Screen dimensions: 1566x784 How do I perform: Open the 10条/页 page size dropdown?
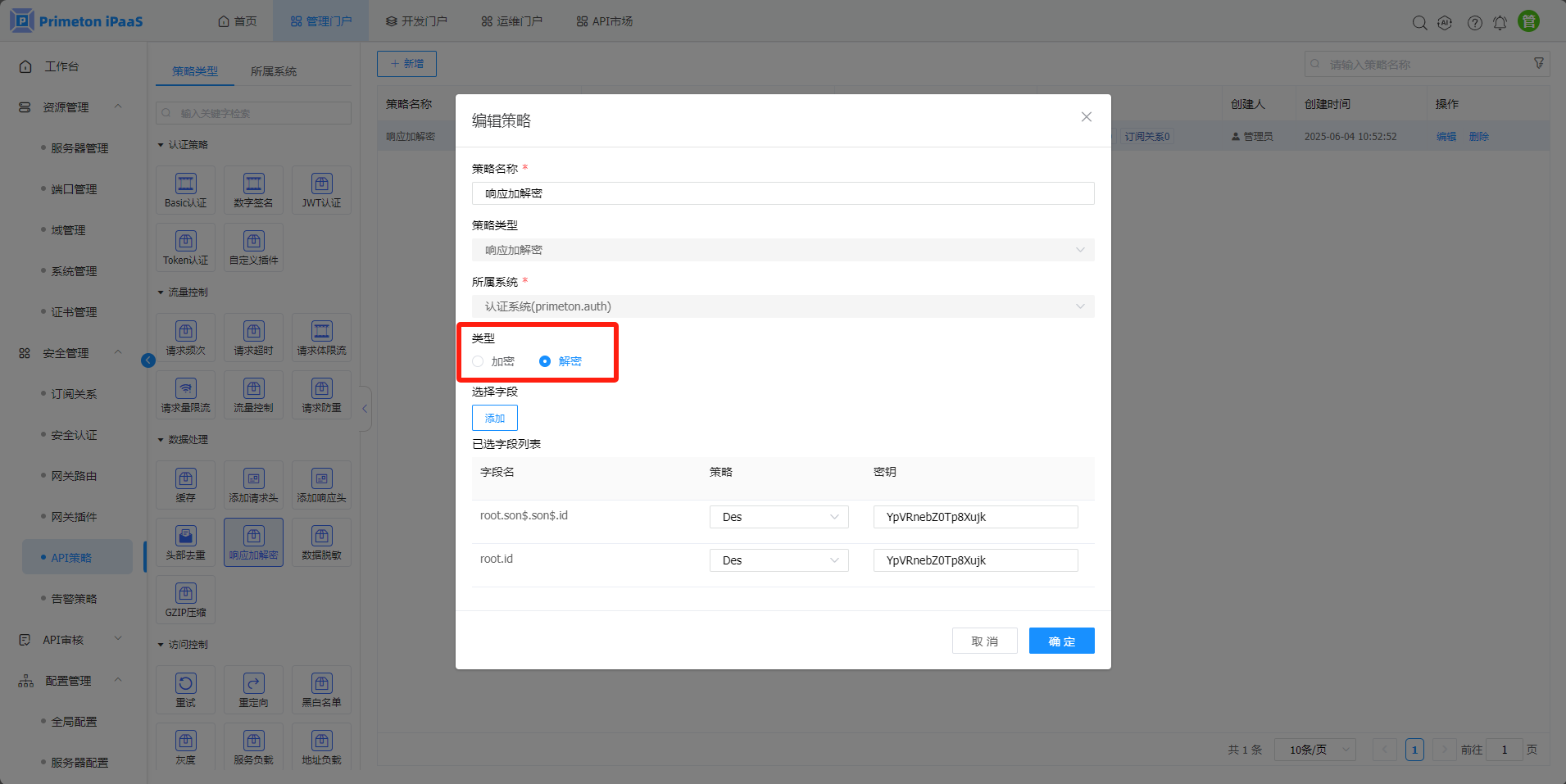(x=1314, y=750)
